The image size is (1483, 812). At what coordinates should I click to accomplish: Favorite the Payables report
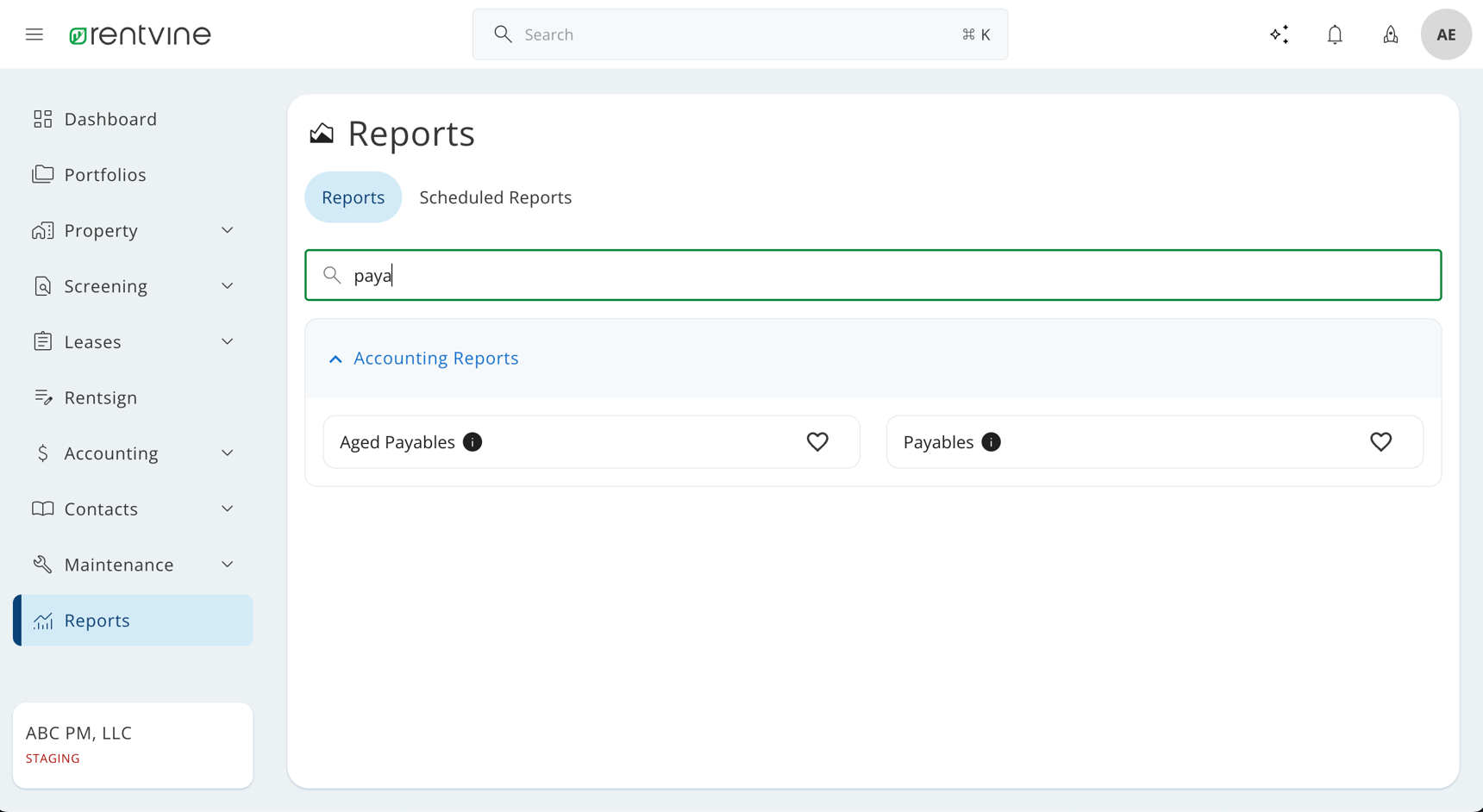[1380, 441]
